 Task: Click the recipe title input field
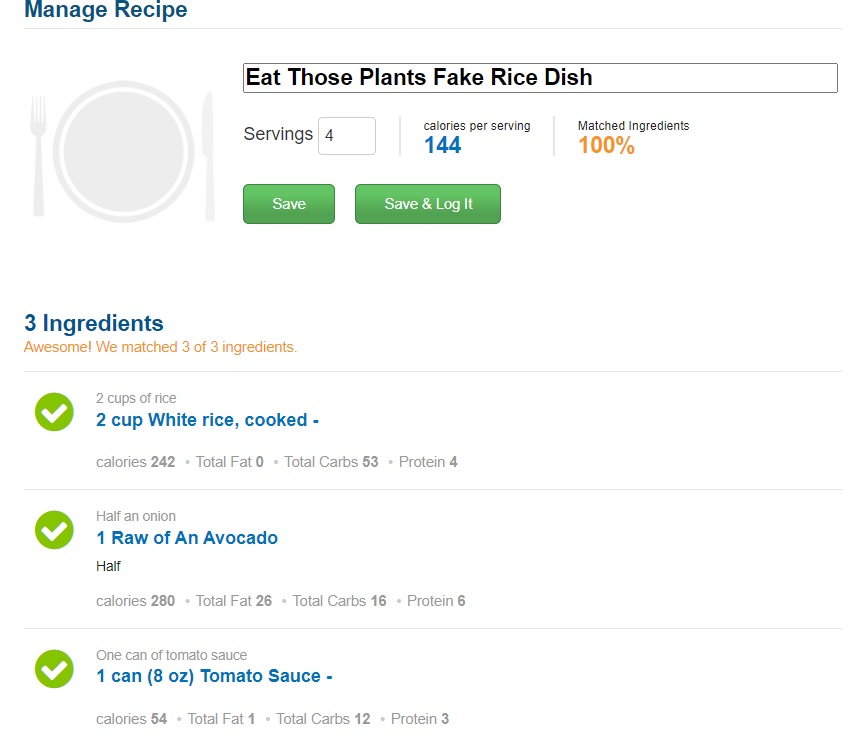[x=540, y=78]
